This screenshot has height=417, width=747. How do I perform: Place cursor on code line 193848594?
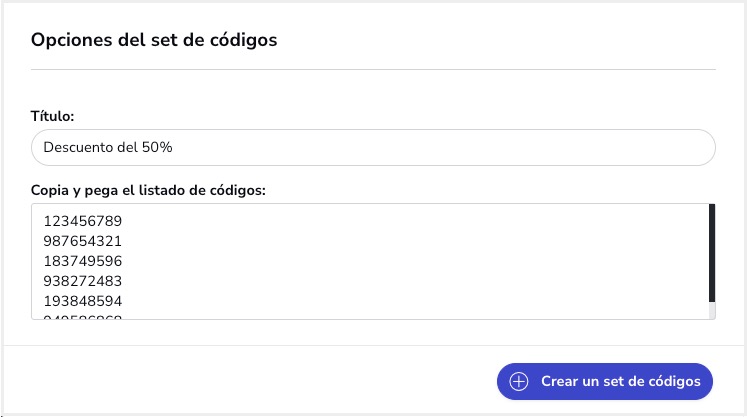click(x=83, y=301)
